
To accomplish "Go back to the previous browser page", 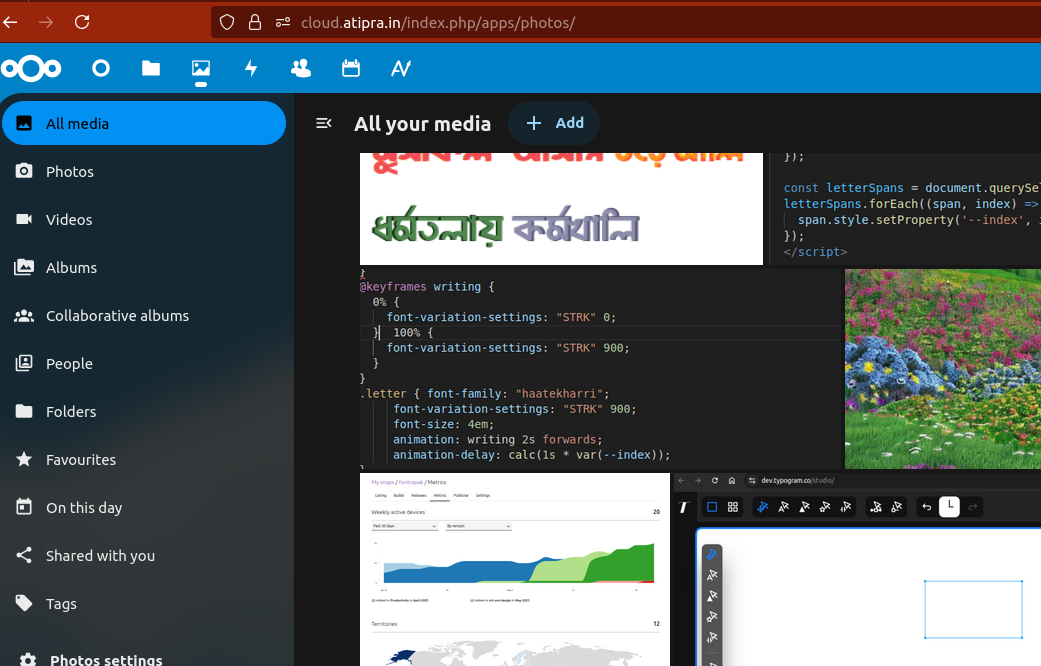I will point(10,22).
